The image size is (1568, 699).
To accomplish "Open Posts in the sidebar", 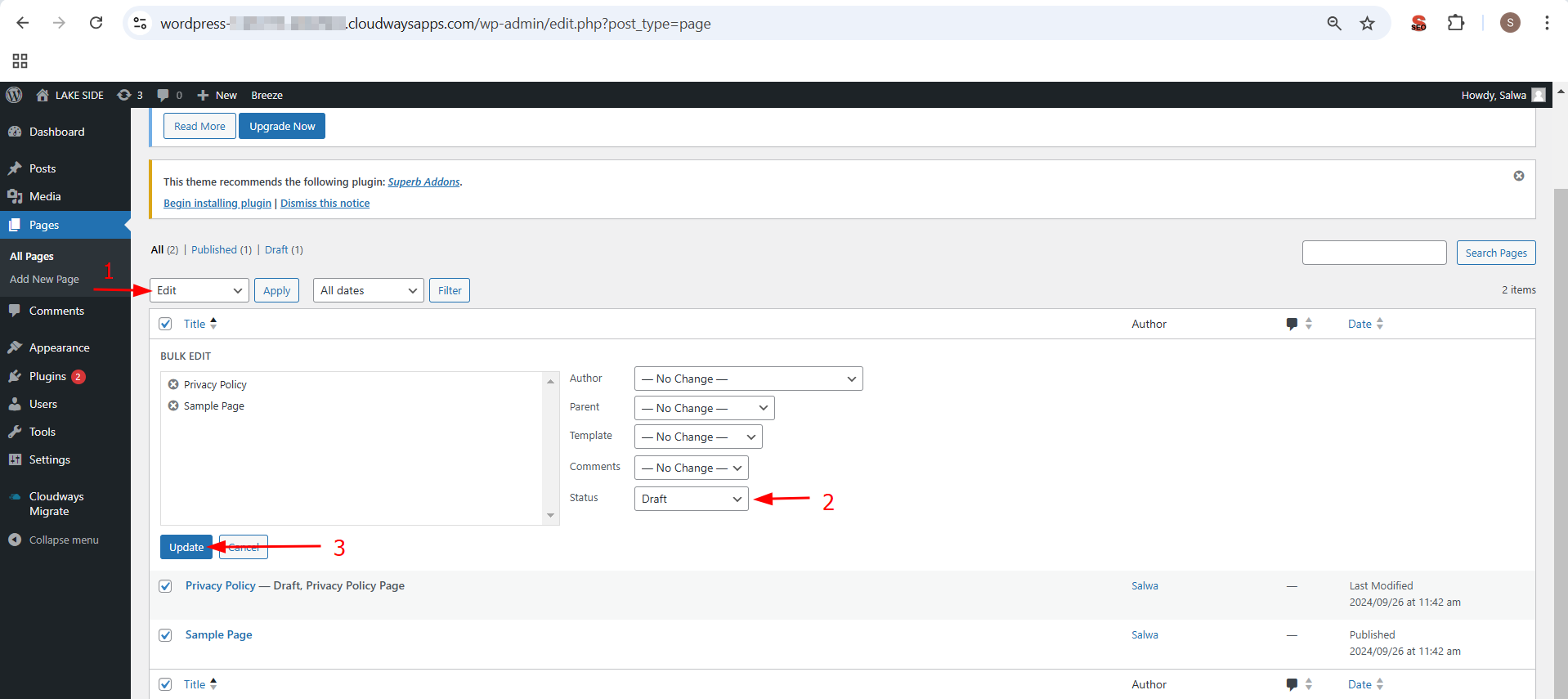I will point(43,168).
